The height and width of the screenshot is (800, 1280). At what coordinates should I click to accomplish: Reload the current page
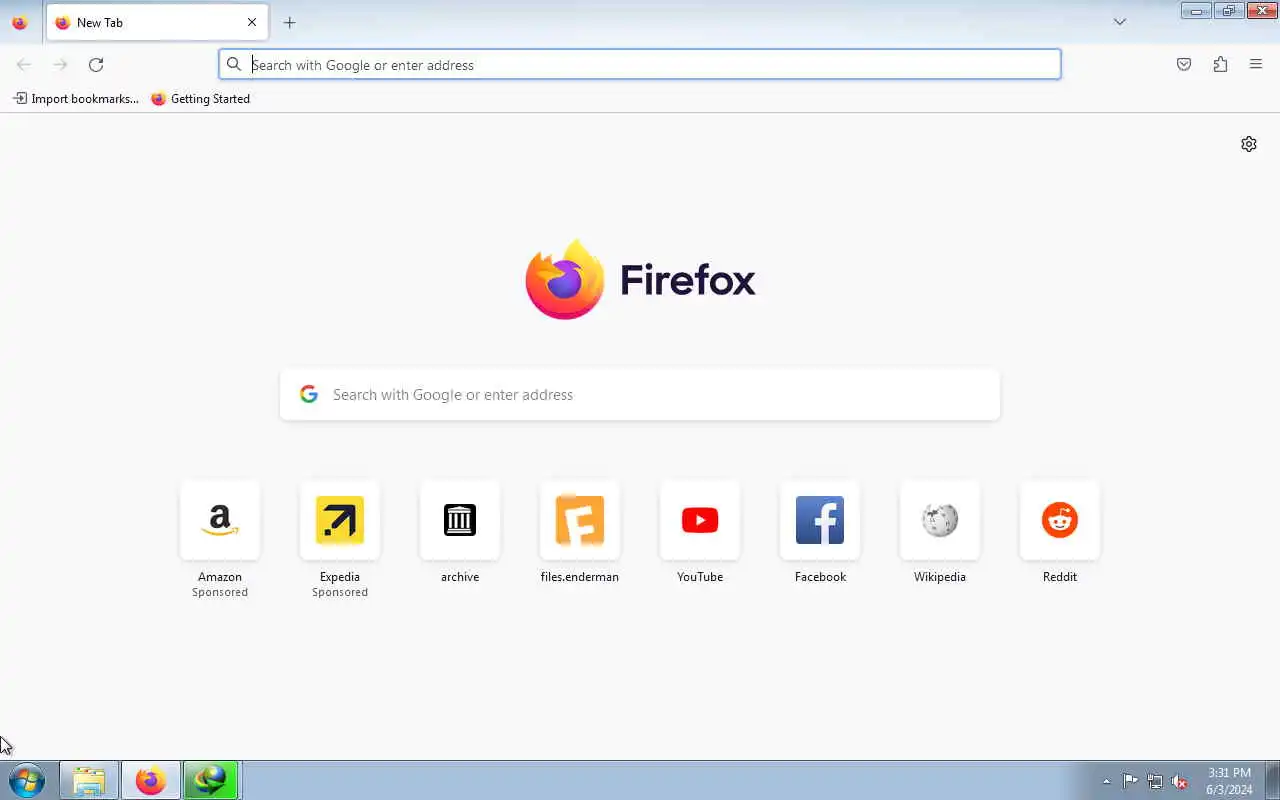(96, 65)
